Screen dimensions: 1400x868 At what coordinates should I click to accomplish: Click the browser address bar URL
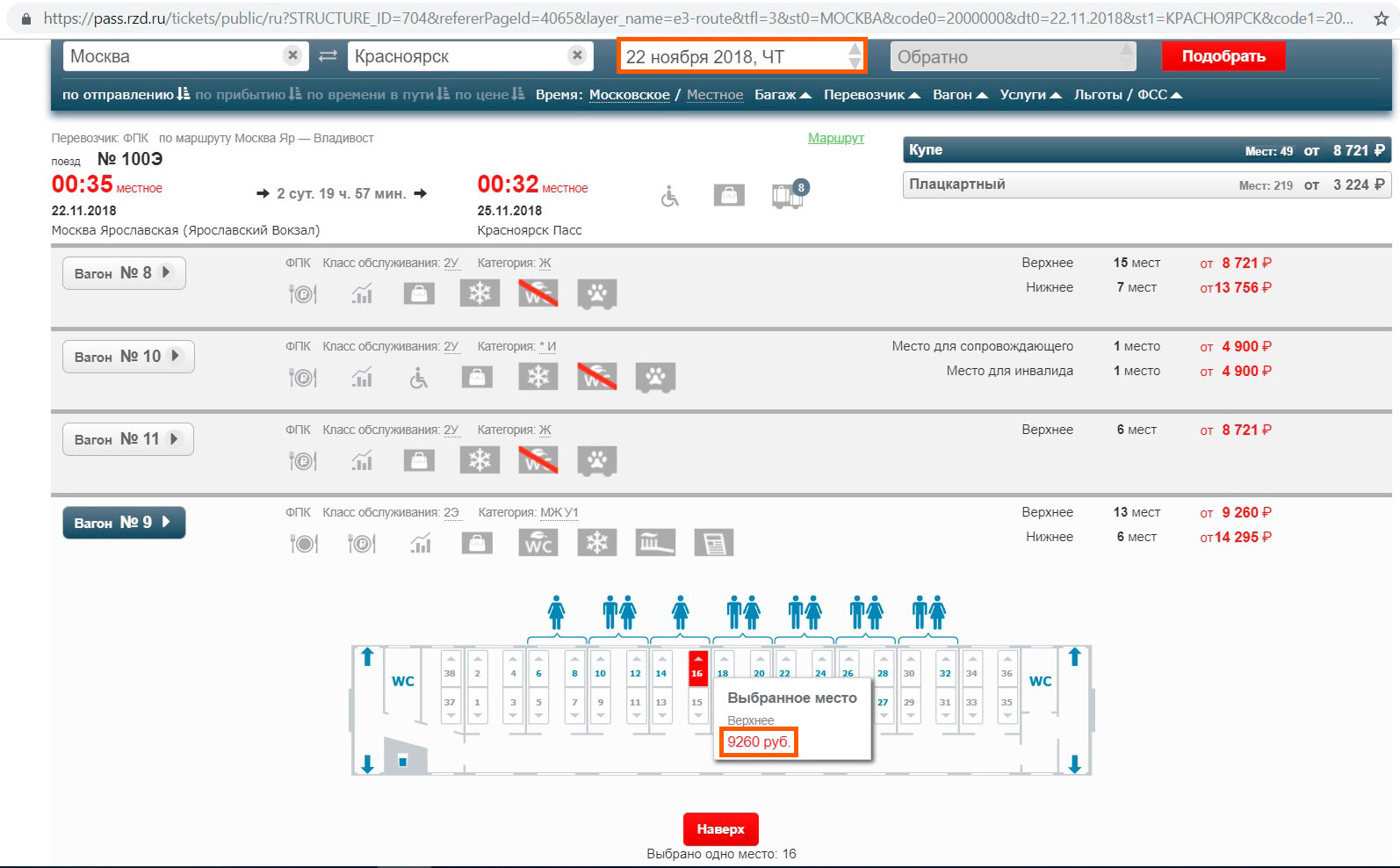[x=698, y=18]
